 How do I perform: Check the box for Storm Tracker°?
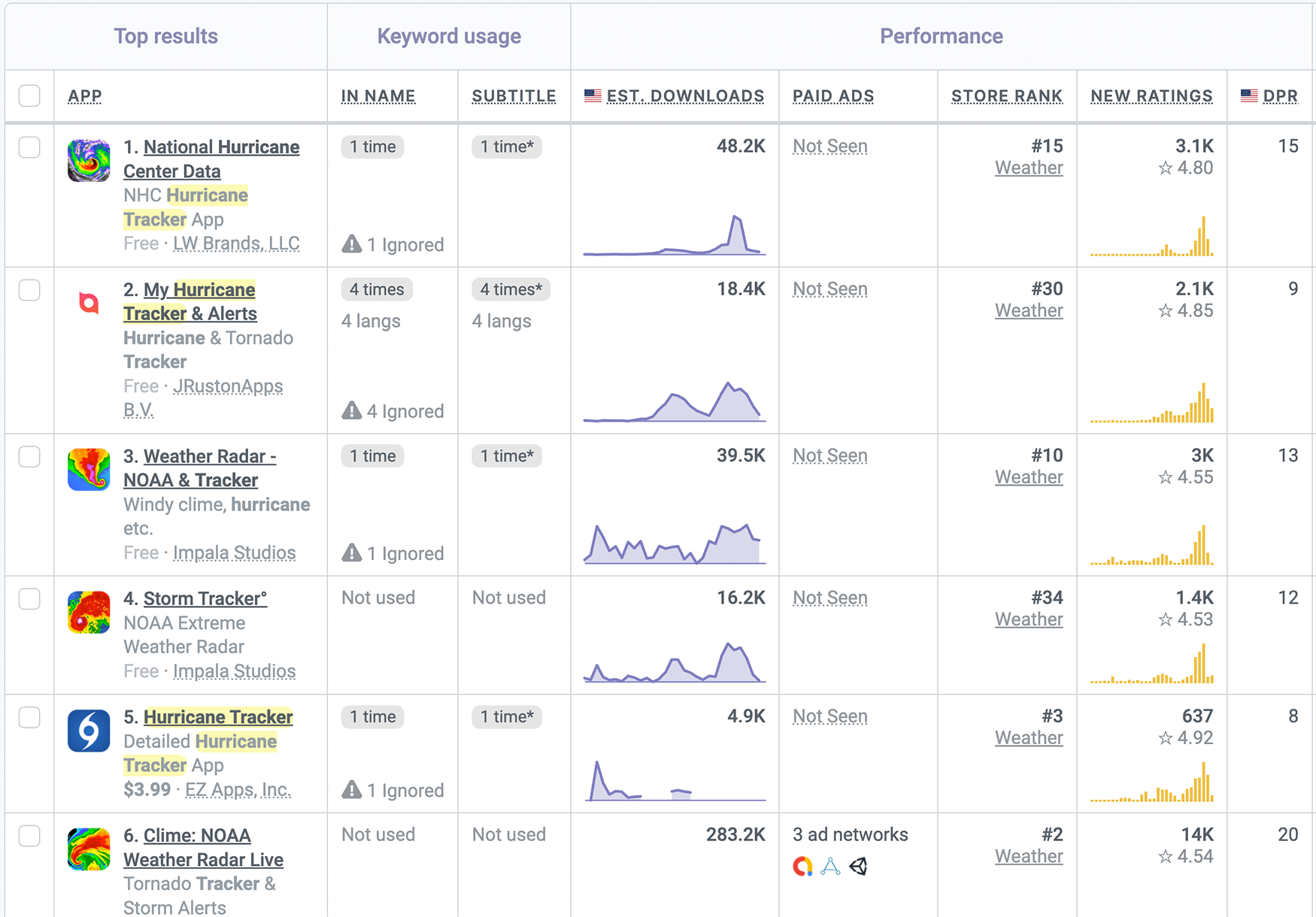click(x=29, y=599)
